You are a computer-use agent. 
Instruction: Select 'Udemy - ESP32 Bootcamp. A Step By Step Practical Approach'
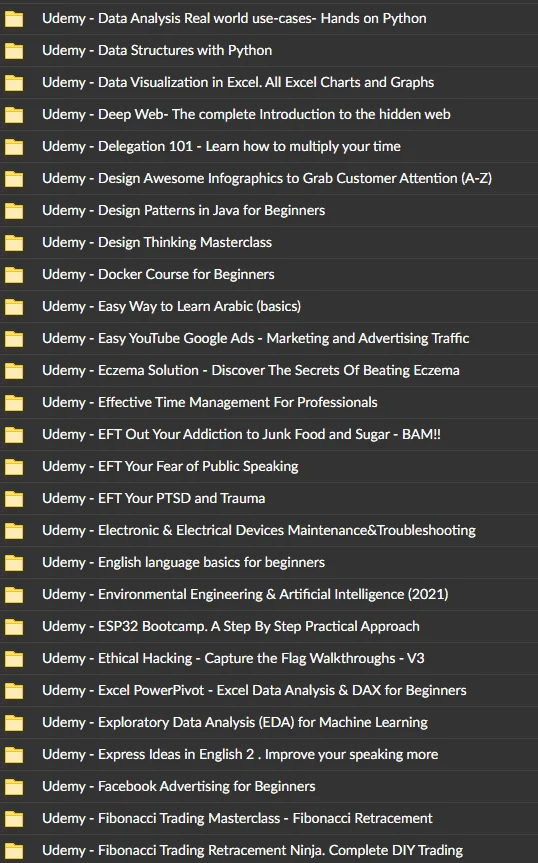(230, 626)
